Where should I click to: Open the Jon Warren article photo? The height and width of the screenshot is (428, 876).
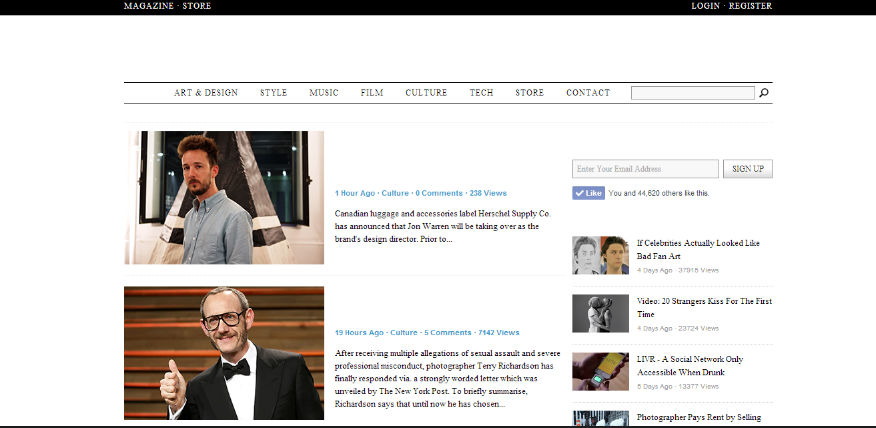[x=224, y=197]
